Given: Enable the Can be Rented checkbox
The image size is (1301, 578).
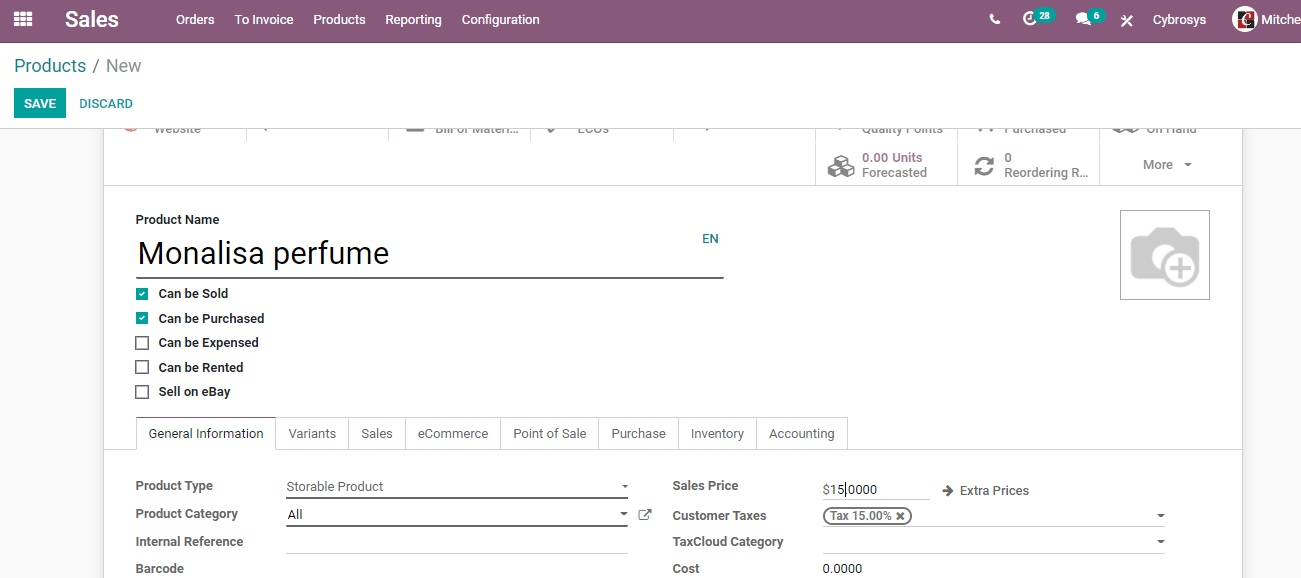Looking at the screenshot, I should pyautogui.click(x=142, y=367).
